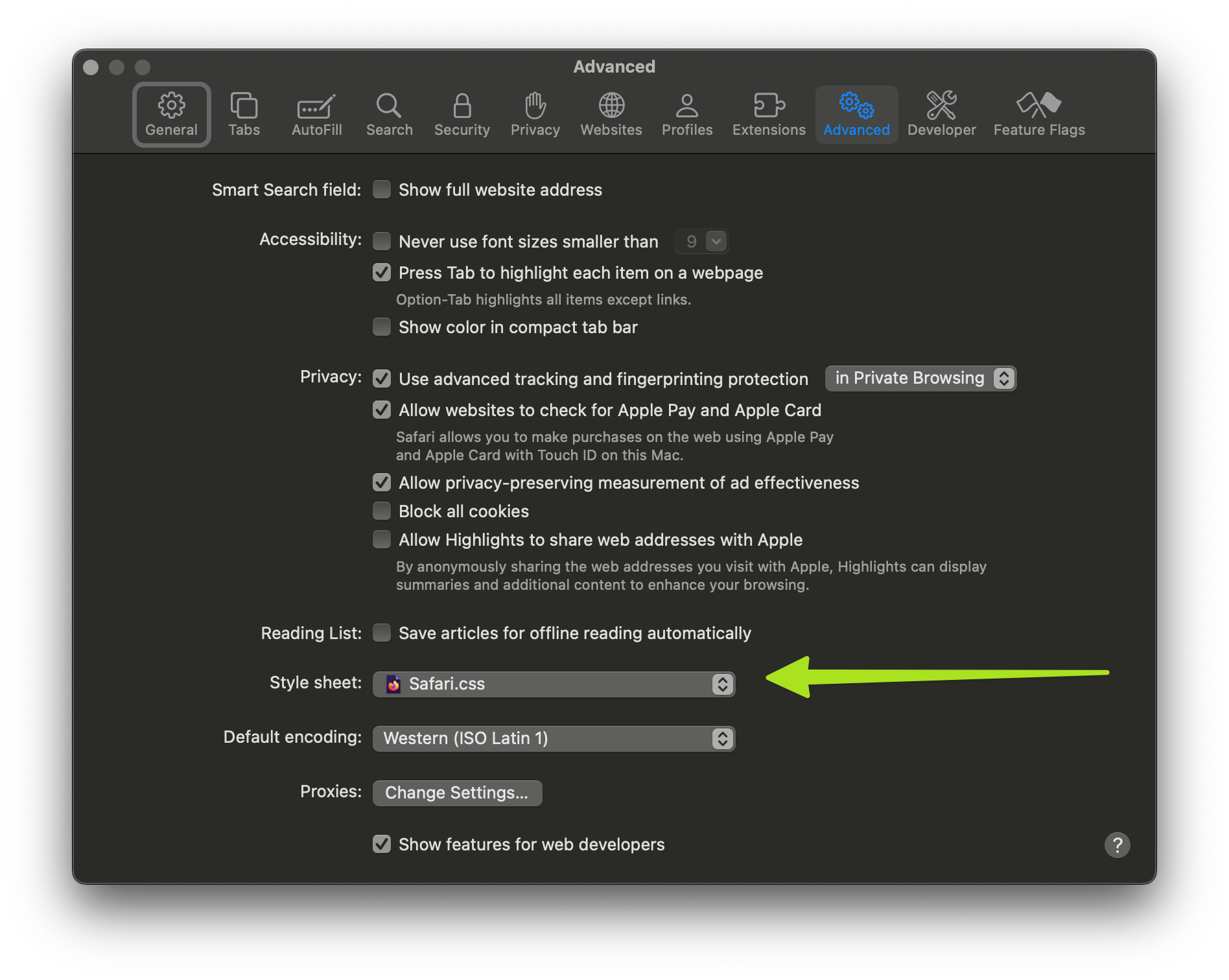Enable Show full website address

coord(382,189)
